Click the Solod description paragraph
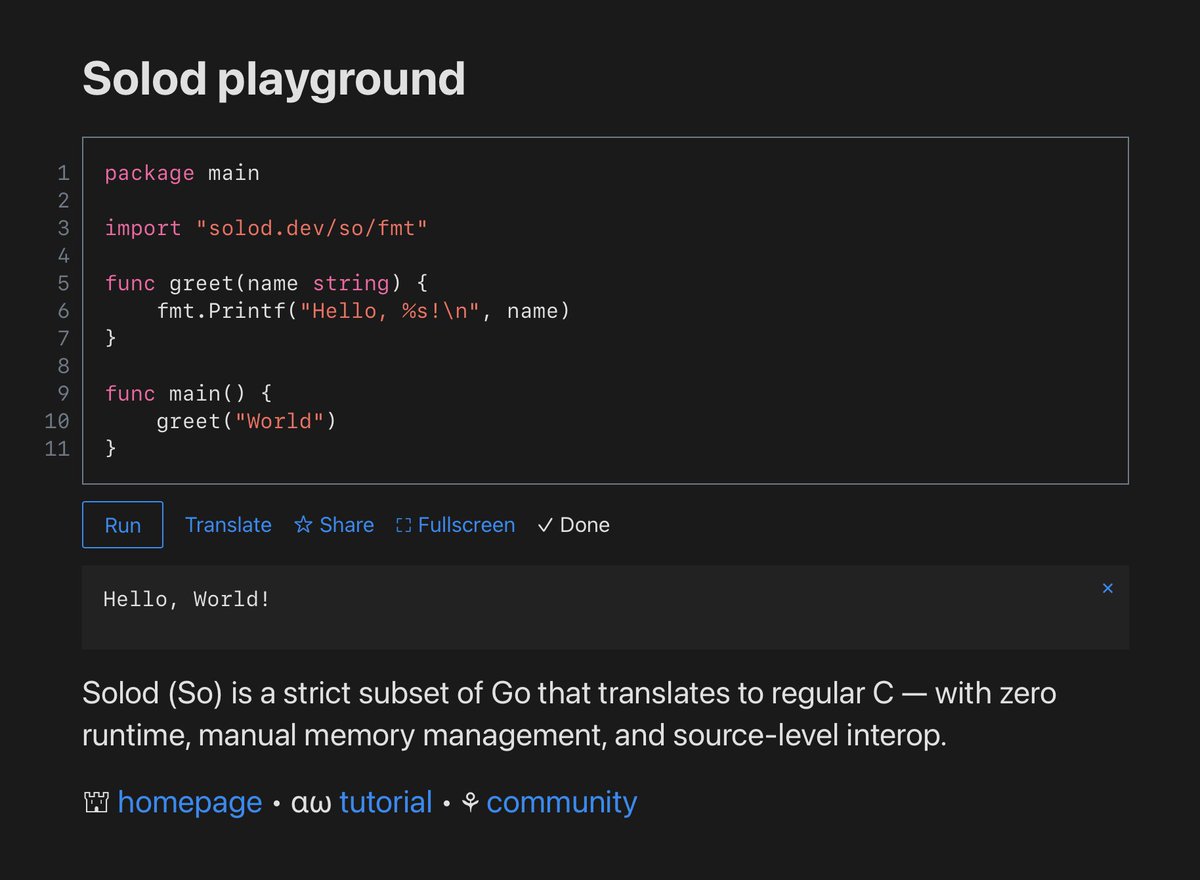 click(569, 715)
